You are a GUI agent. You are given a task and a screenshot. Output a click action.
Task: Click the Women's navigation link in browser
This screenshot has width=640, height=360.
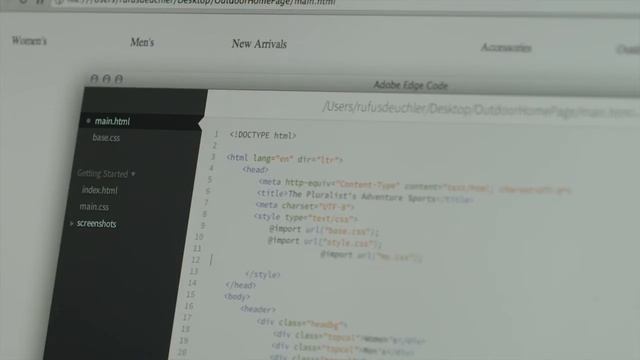coord(29,40)
